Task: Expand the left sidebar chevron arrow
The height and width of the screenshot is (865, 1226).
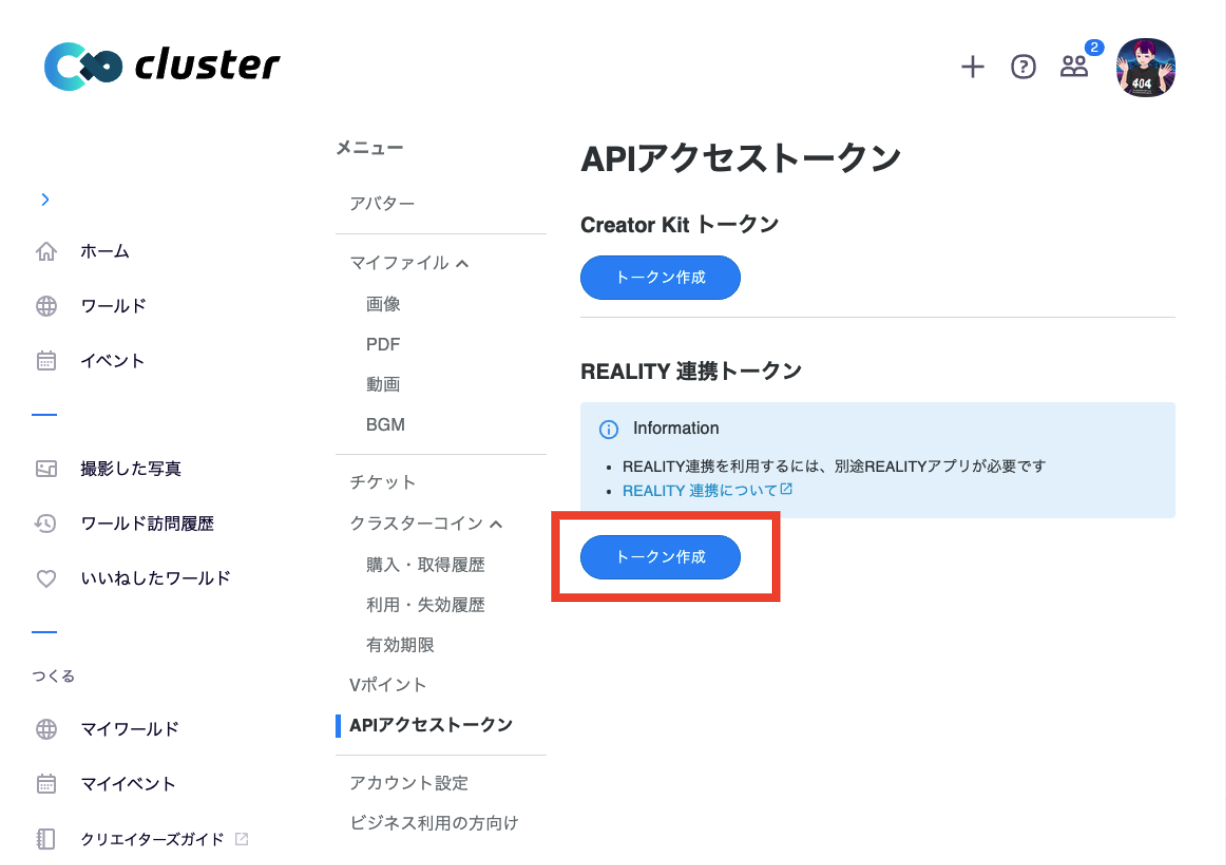Action: [45, 199]
